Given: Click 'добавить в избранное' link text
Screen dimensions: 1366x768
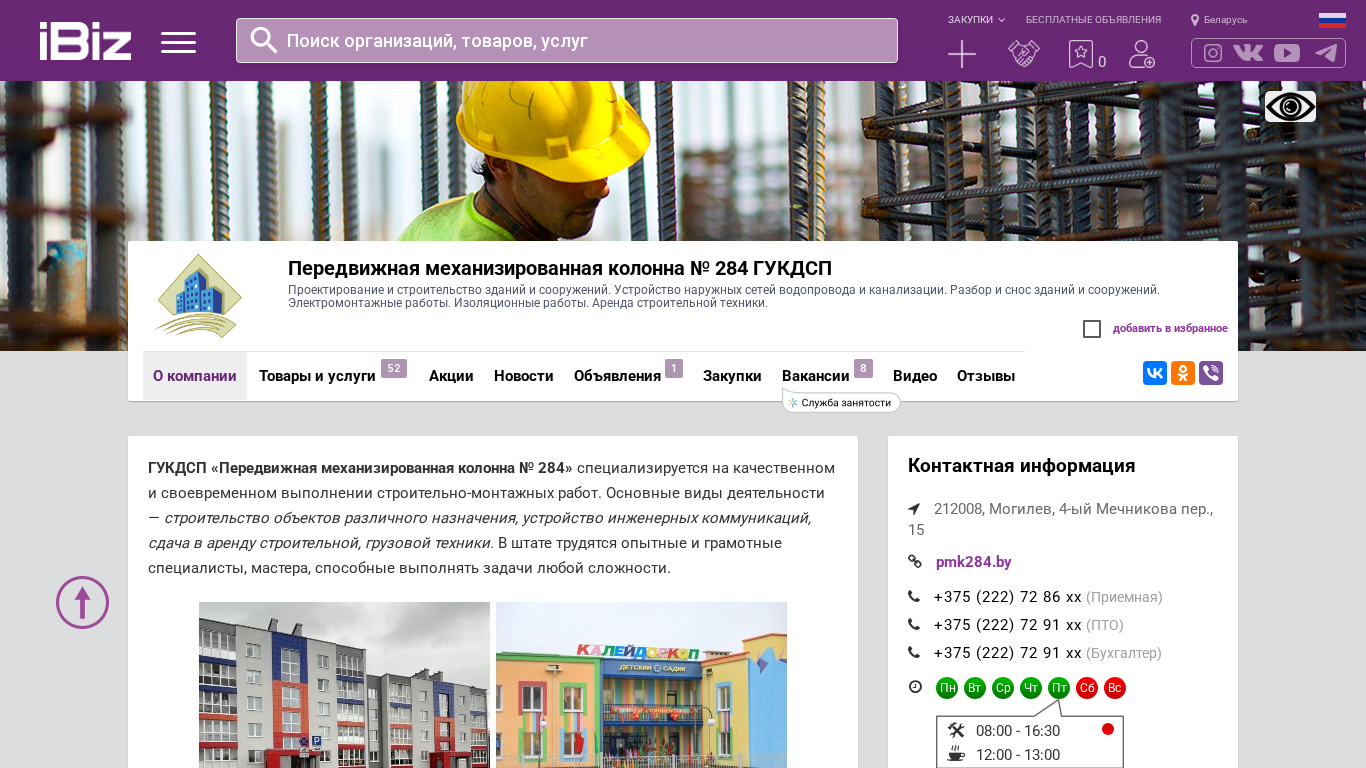Looking at the screenshot, I should tap(1170, 329).
